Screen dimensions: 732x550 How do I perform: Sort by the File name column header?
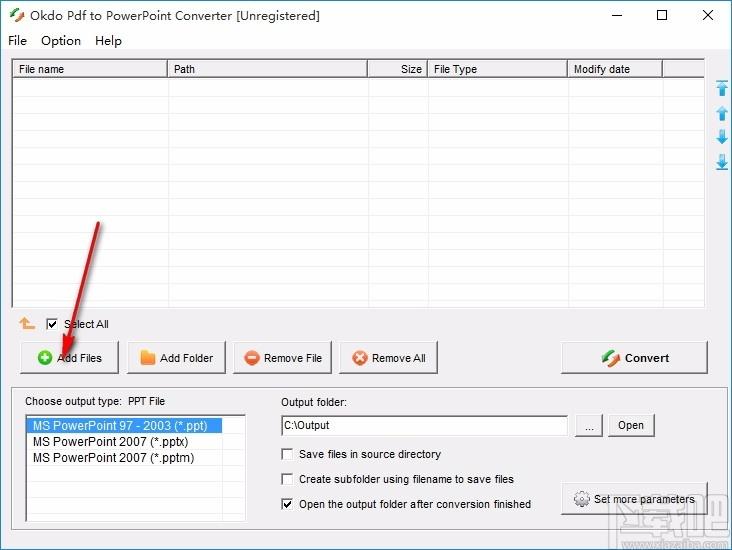90,69
